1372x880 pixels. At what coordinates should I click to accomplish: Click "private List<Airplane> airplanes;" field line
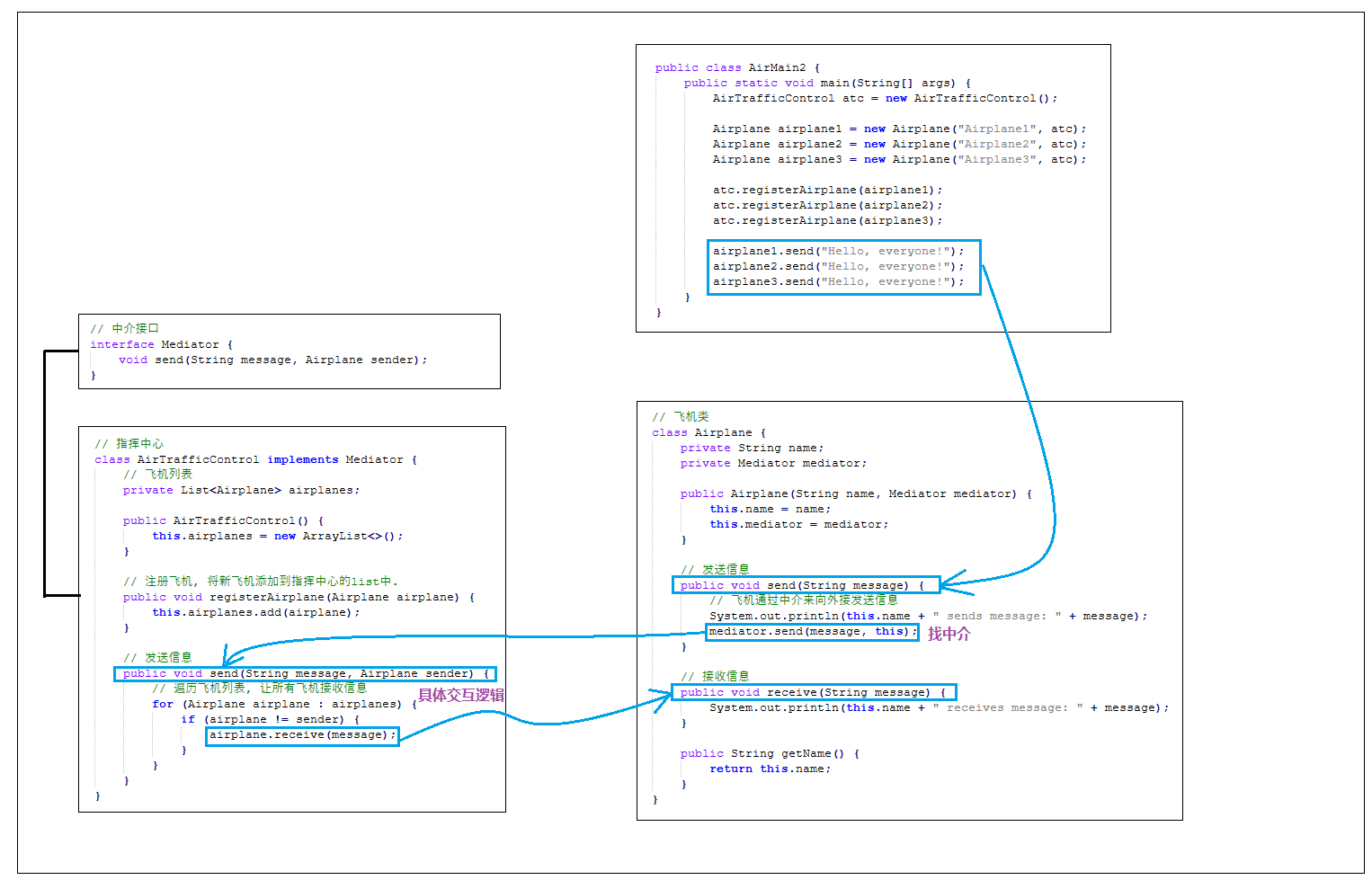241,490
